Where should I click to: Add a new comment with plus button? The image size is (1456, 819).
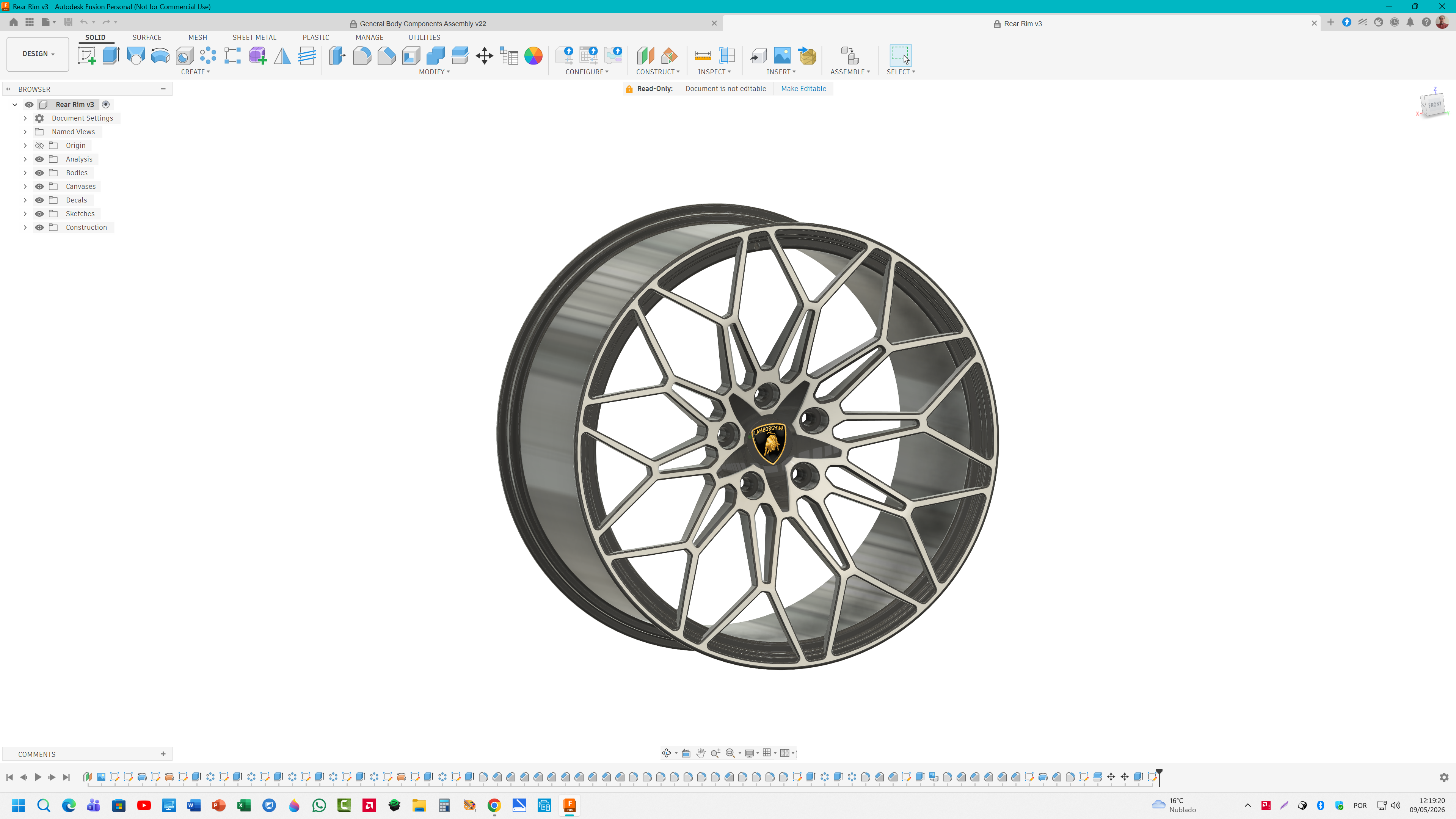(163, 754)
